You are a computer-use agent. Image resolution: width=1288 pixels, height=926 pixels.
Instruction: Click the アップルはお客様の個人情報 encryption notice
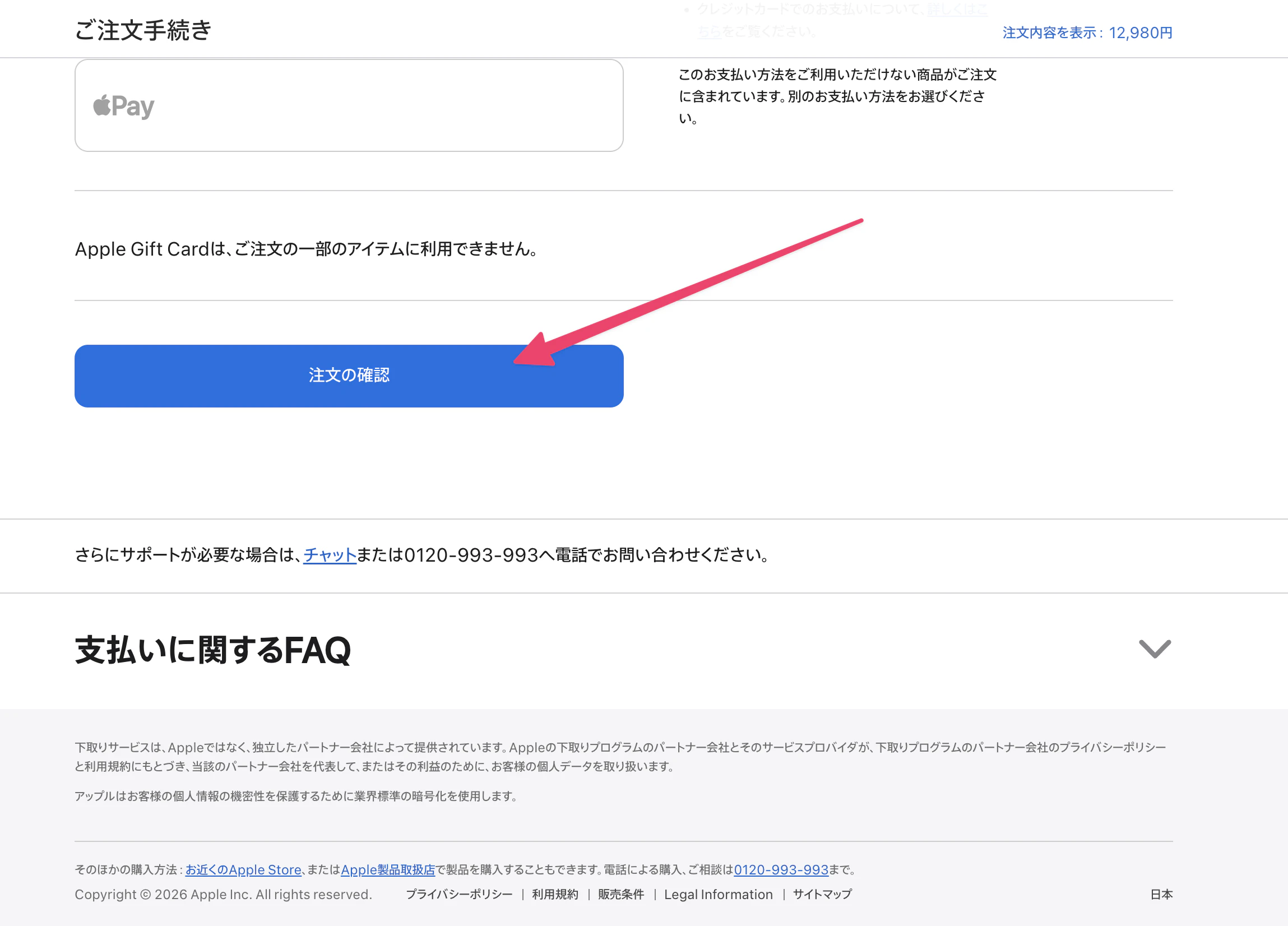[x=296, y=796]
